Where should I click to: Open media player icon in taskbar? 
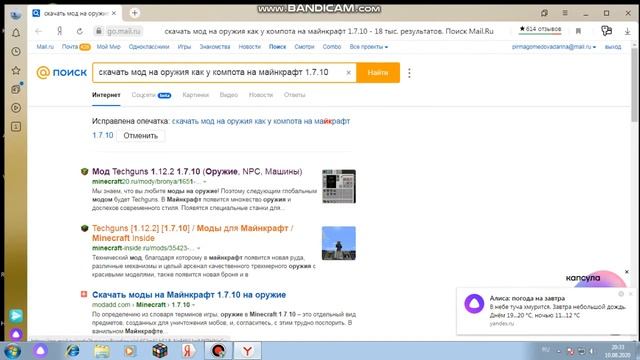click(130, 351)
